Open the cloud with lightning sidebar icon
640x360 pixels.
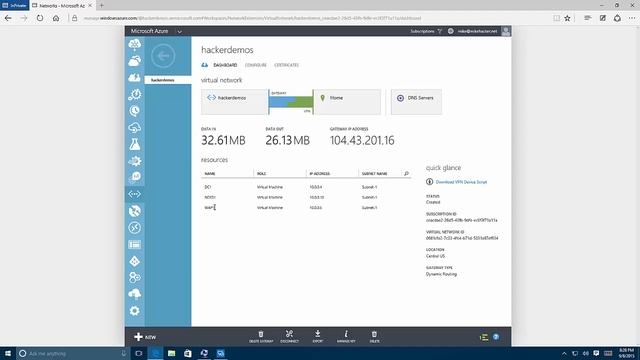(135, 78)
